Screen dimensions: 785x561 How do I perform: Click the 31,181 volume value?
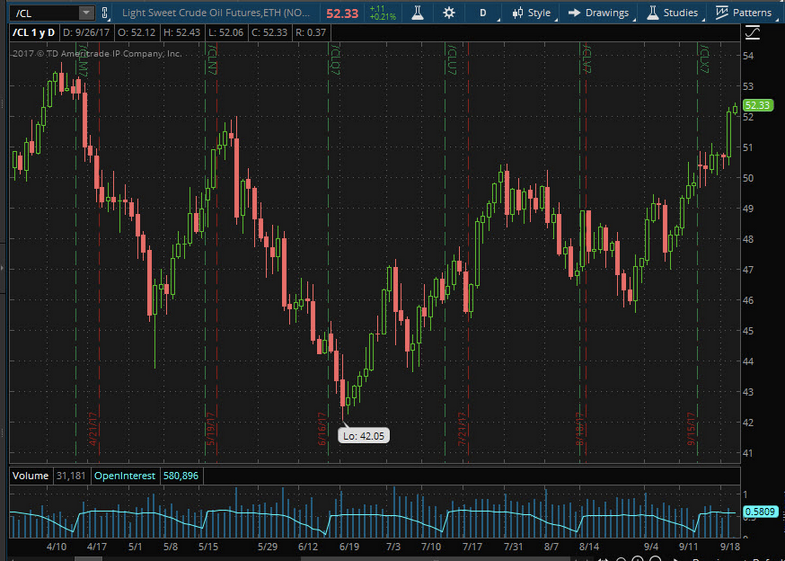pos(71,476)
